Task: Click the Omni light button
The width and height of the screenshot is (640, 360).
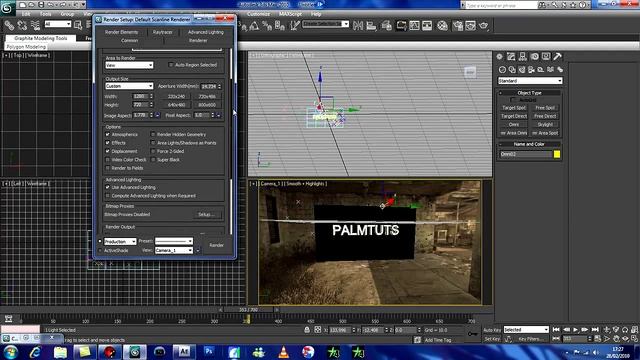Action: tap(514, 124)
